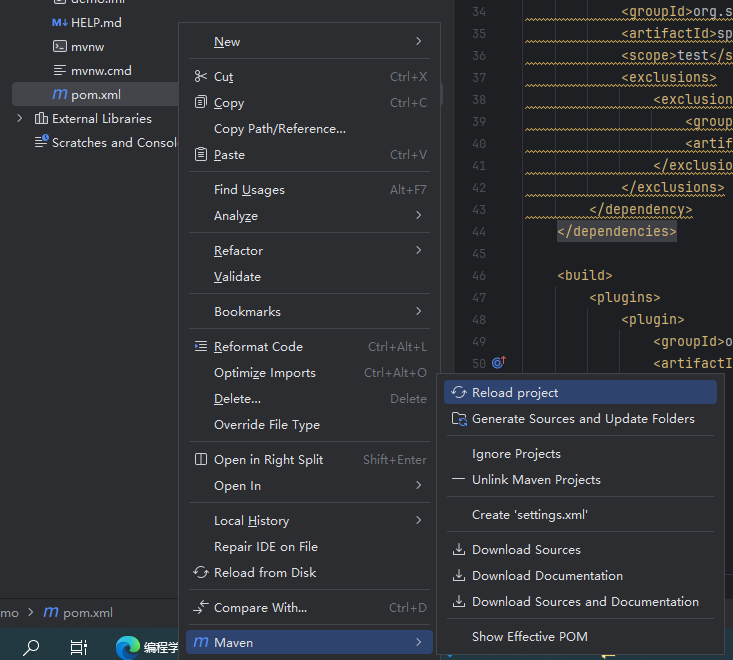733x660 pixels.
Task: Click the markdown icon of HELP.md
Action: click(x=59, y=22)
